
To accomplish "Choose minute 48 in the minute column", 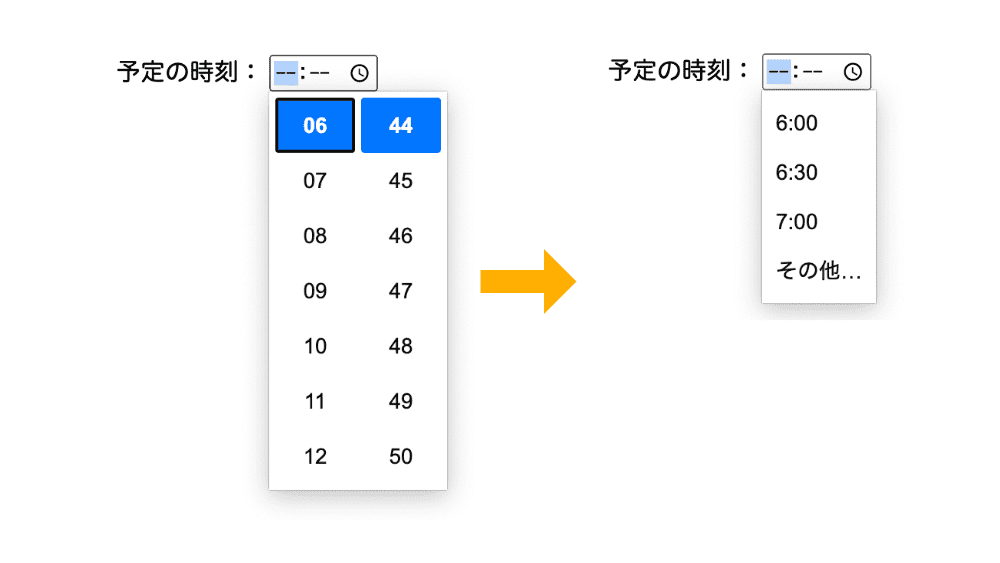I will pyautogui.click(x=401, y=346).
